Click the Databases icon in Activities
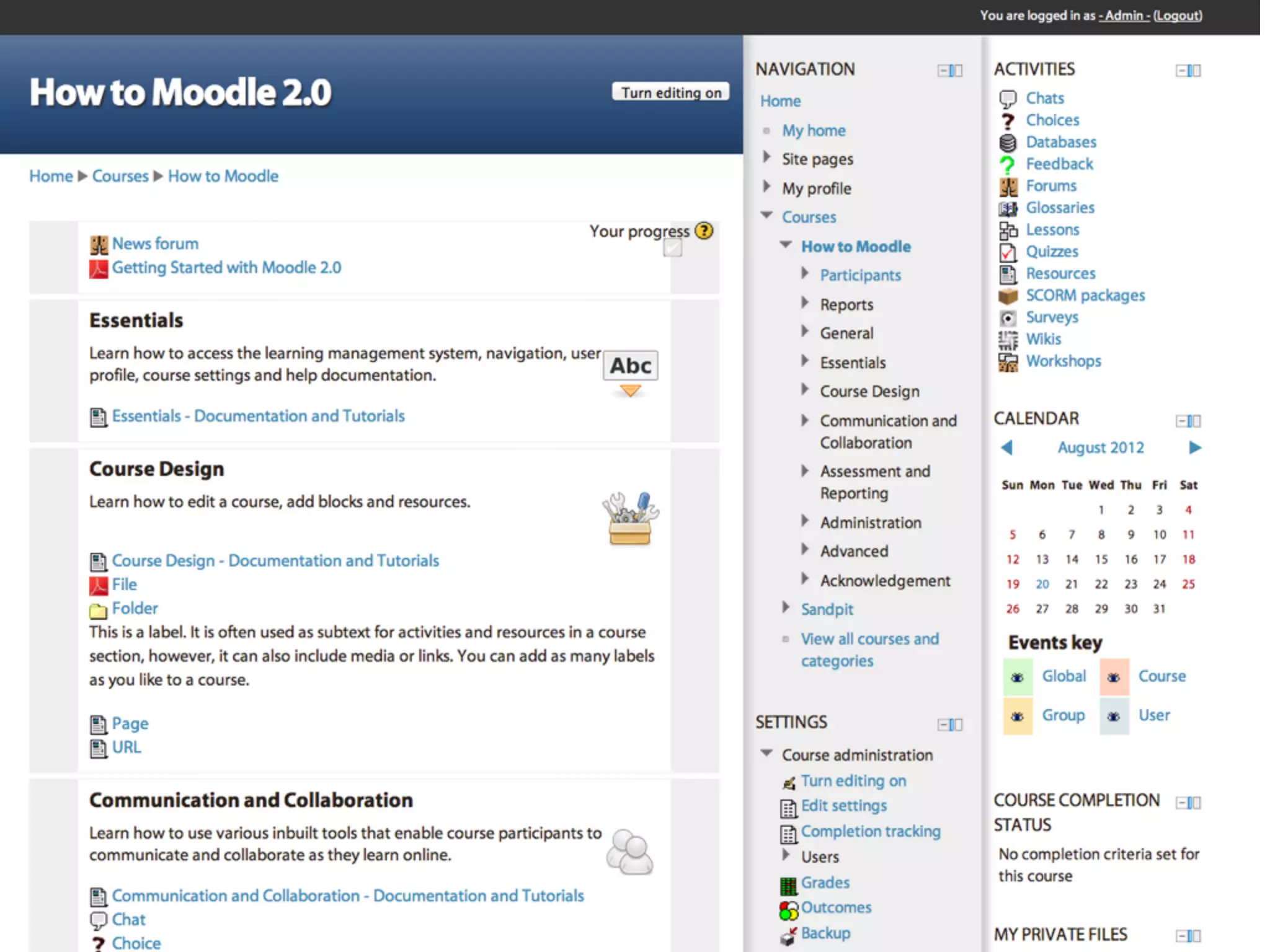 pyautogui.click(x=1008, y=143)
